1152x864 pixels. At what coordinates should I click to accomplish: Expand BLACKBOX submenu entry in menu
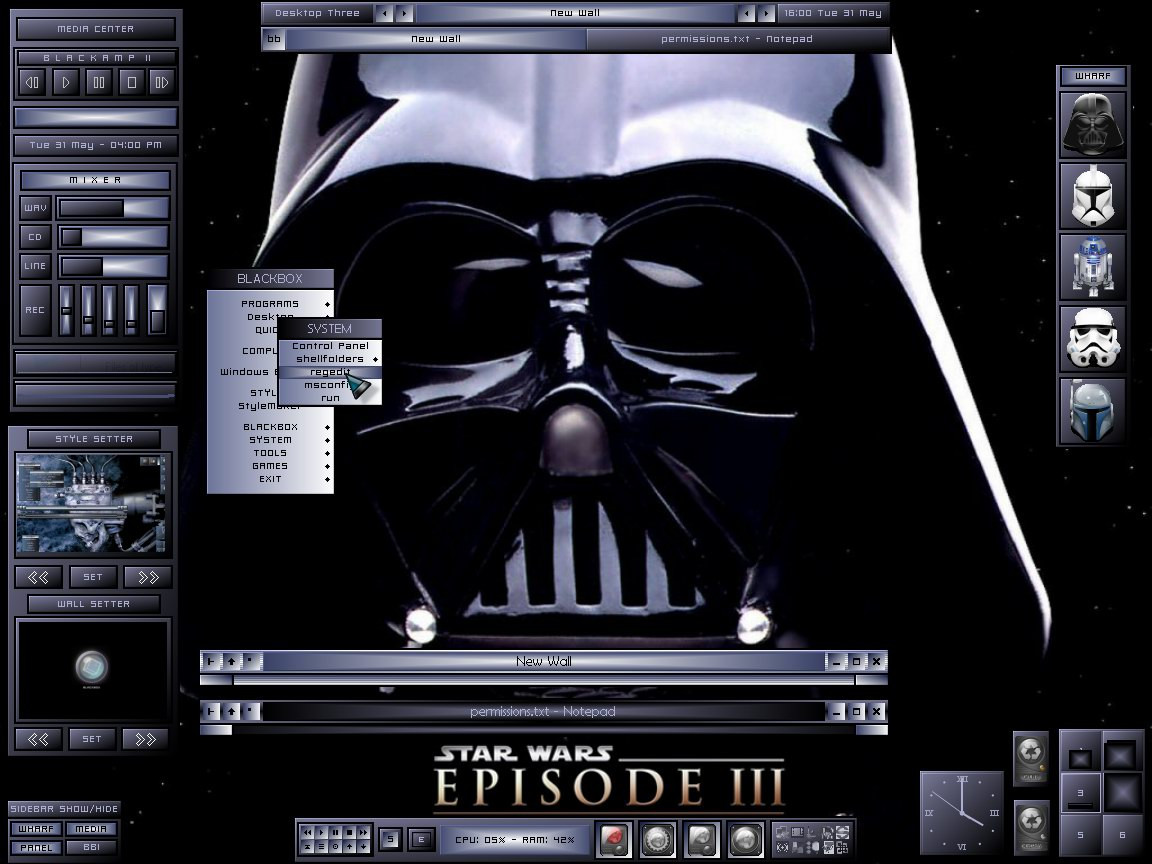pyautogui.click(x=270, y=427)
